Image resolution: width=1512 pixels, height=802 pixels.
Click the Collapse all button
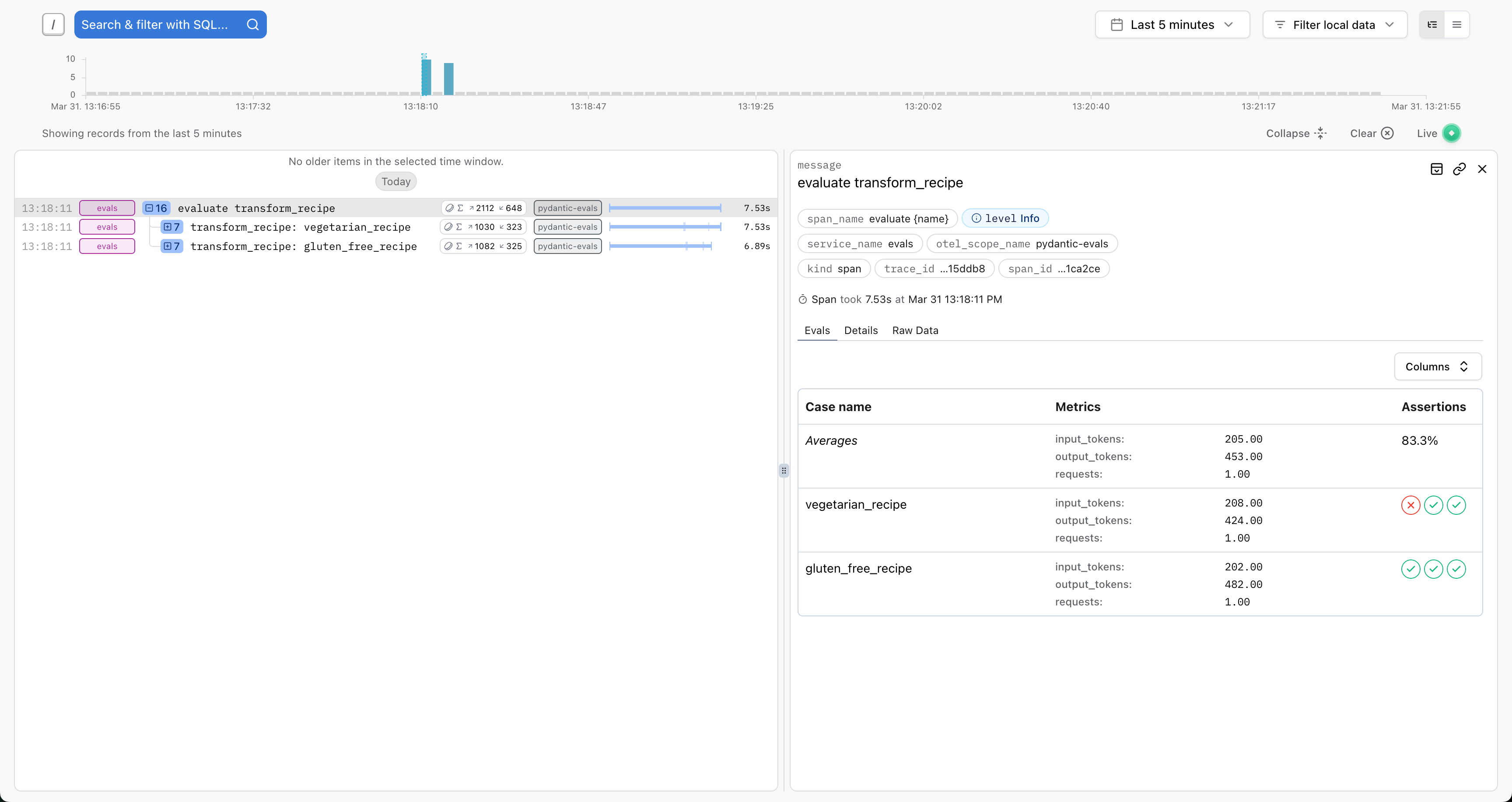pyautogui.click(x=1296, y=133)
